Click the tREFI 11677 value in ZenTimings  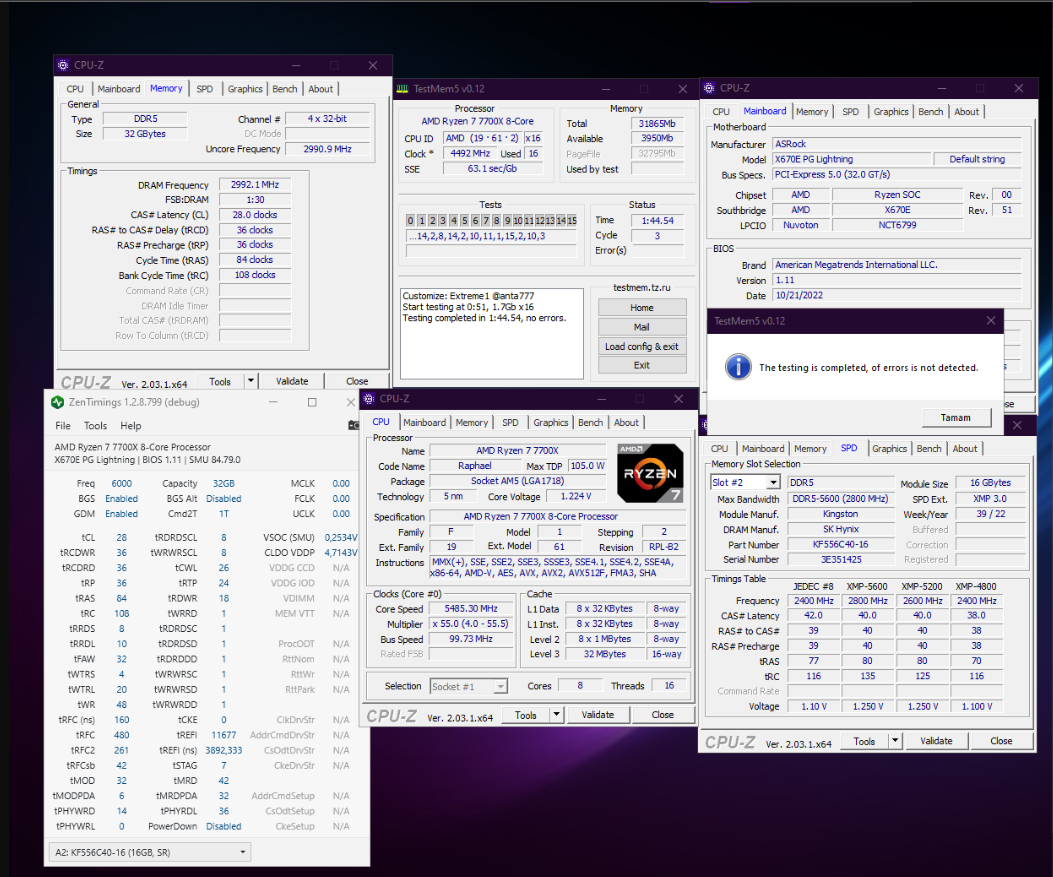(224, 735)
